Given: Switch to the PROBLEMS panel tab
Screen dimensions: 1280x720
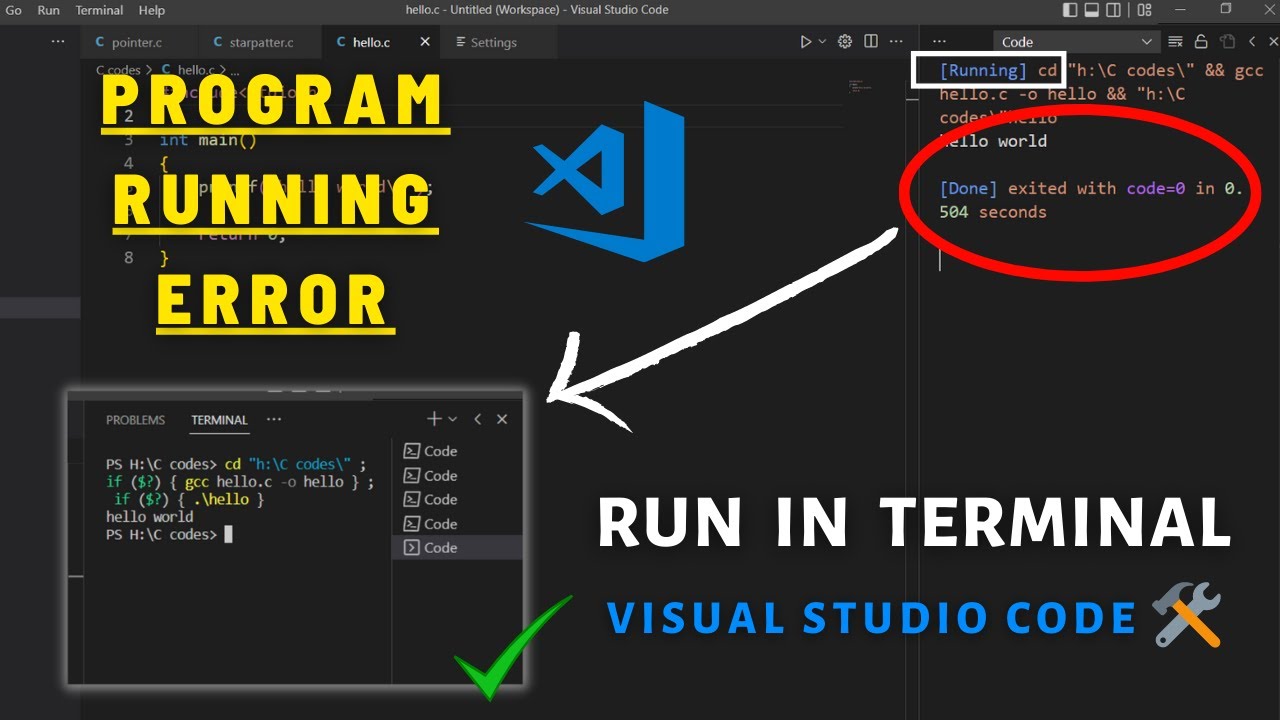Looking at the screenshot, I should 135,420.
